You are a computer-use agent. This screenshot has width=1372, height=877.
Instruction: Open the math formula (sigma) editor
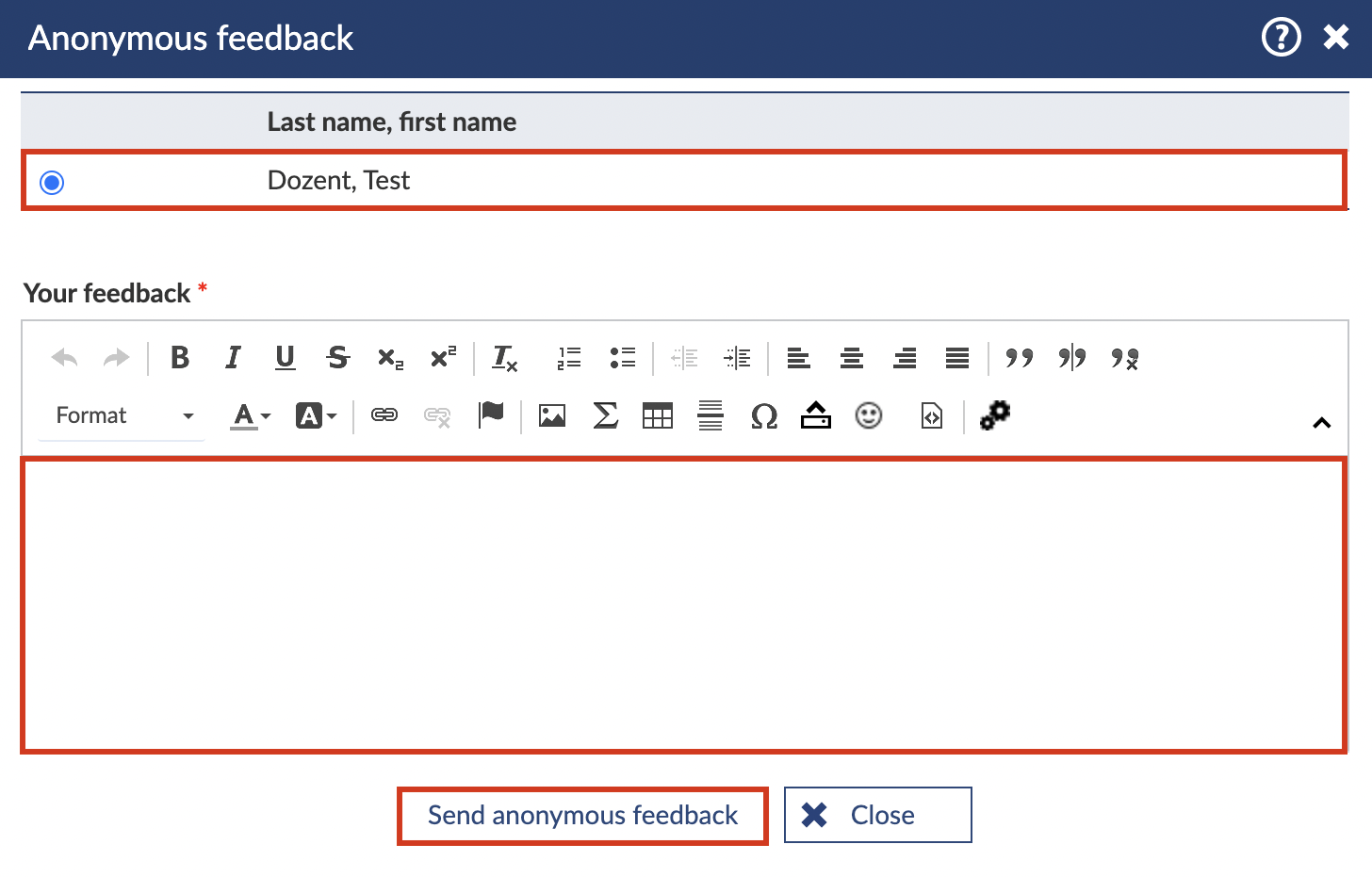pyautogui.click(x=605, y=415)
